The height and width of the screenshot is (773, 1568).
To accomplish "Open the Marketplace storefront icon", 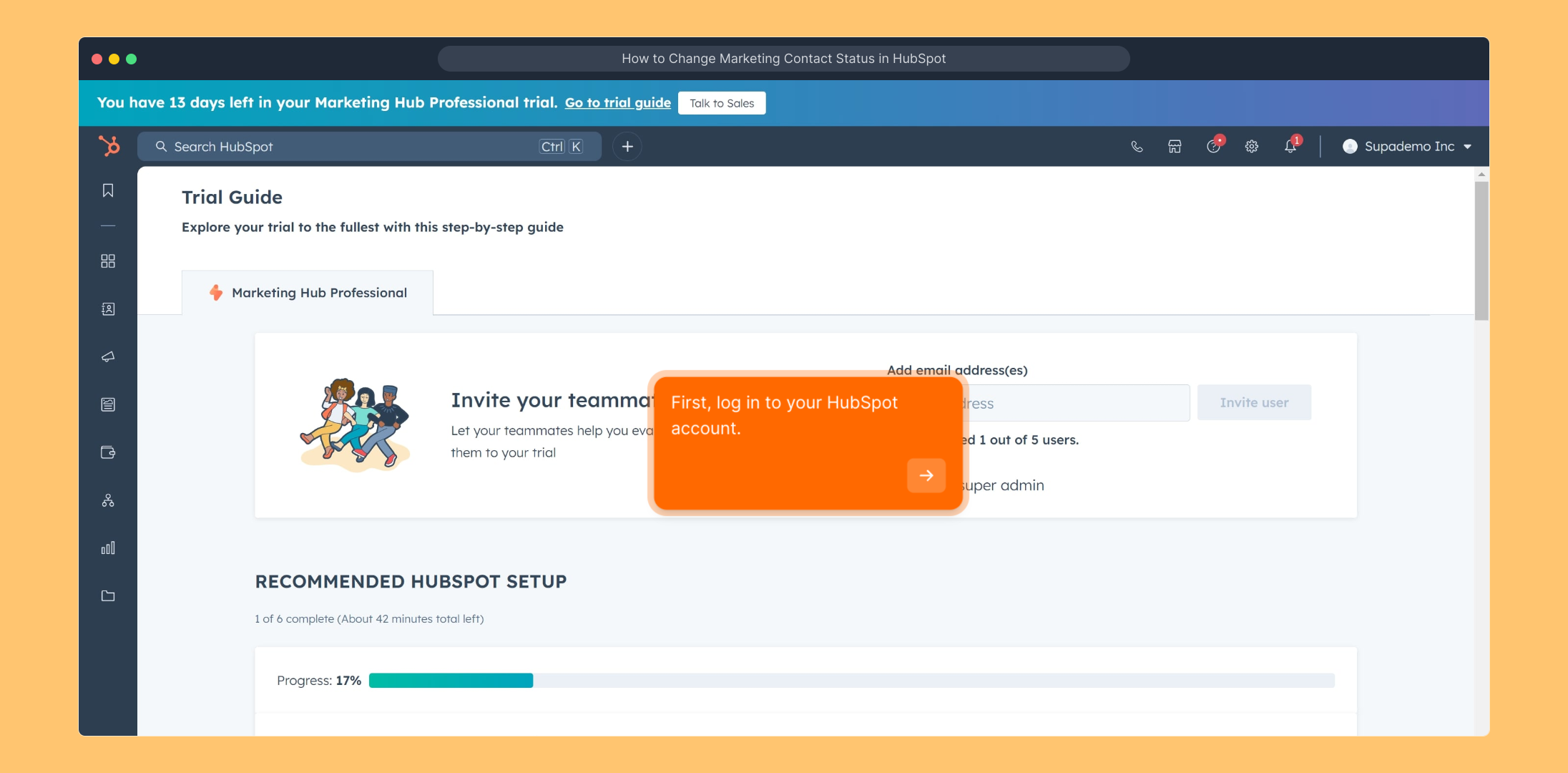I will click(1175, 147).
